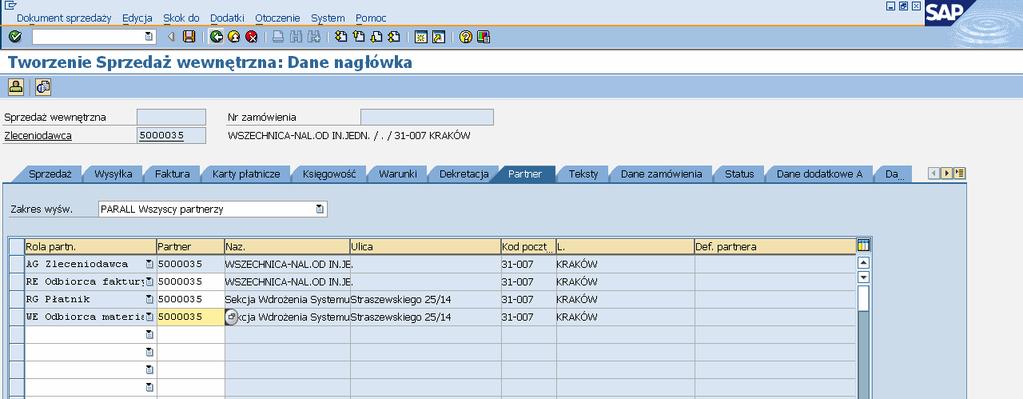Switch to the Wysyłka tab
This screenshot has height=399, width=1023.
113,174
